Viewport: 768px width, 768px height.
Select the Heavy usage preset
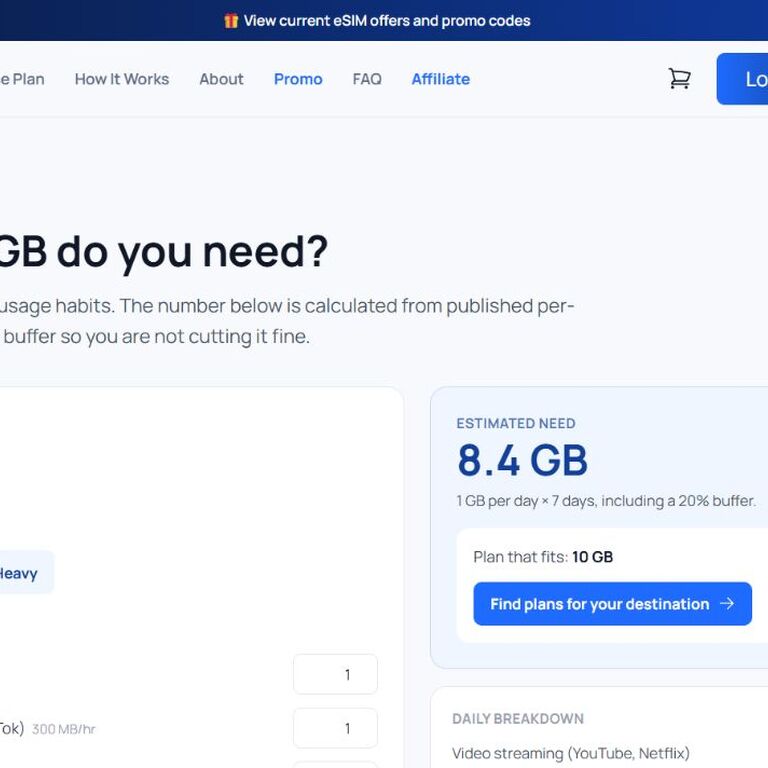point(24,573)
